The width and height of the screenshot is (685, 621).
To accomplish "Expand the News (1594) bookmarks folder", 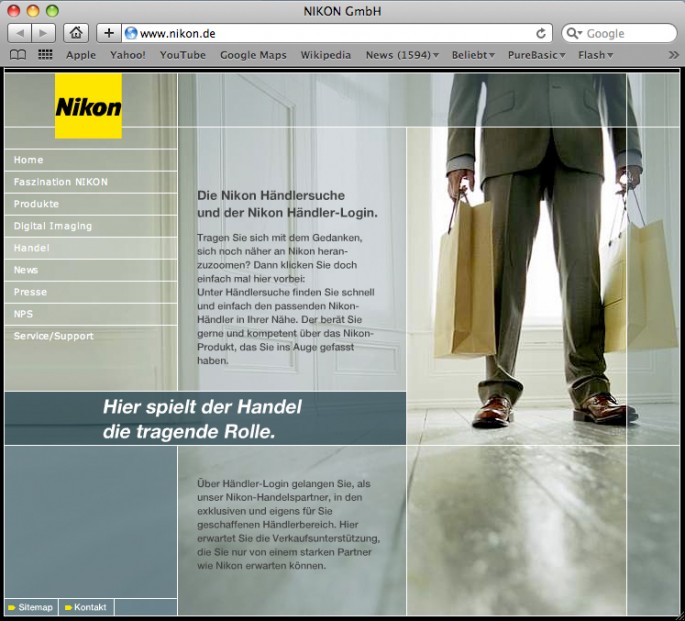I will click(x=402, y=55).
